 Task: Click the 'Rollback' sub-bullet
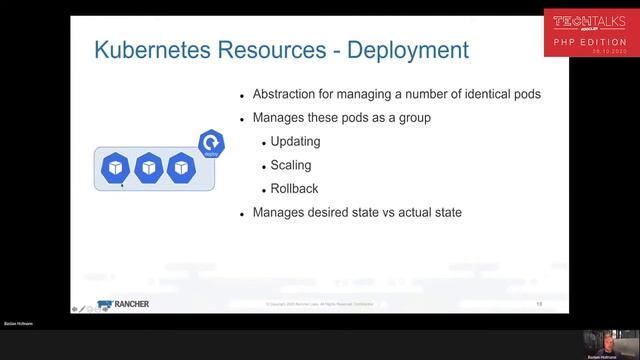[x=294, y=189]
